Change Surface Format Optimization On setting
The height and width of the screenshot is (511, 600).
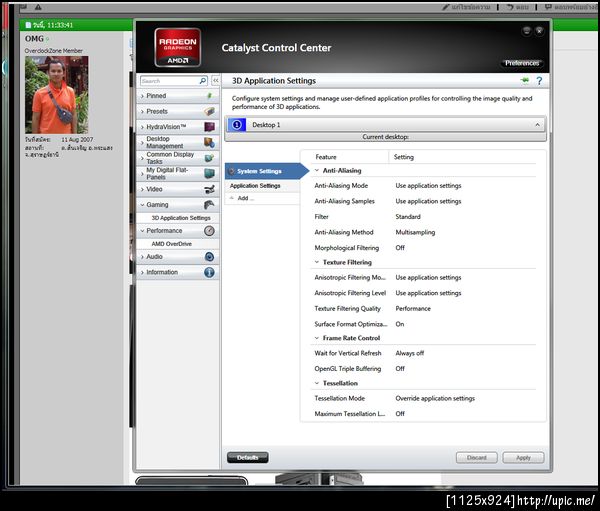[399, 324]
